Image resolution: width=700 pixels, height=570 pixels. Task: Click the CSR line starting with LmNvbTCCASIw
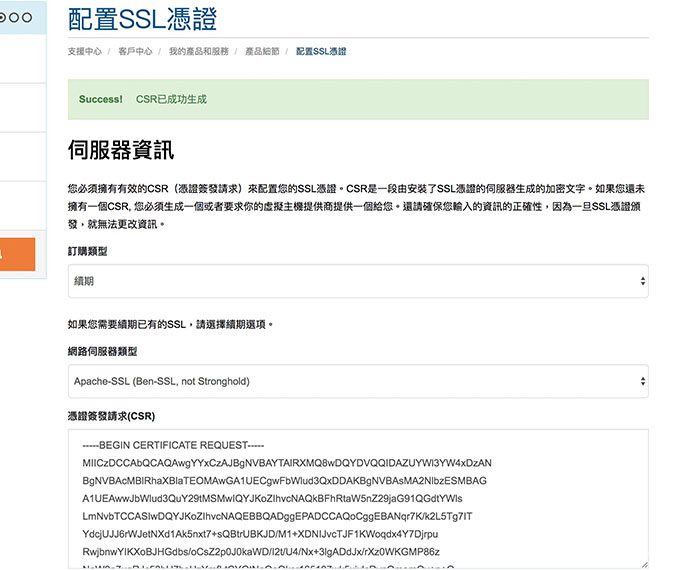pos(277,516)
